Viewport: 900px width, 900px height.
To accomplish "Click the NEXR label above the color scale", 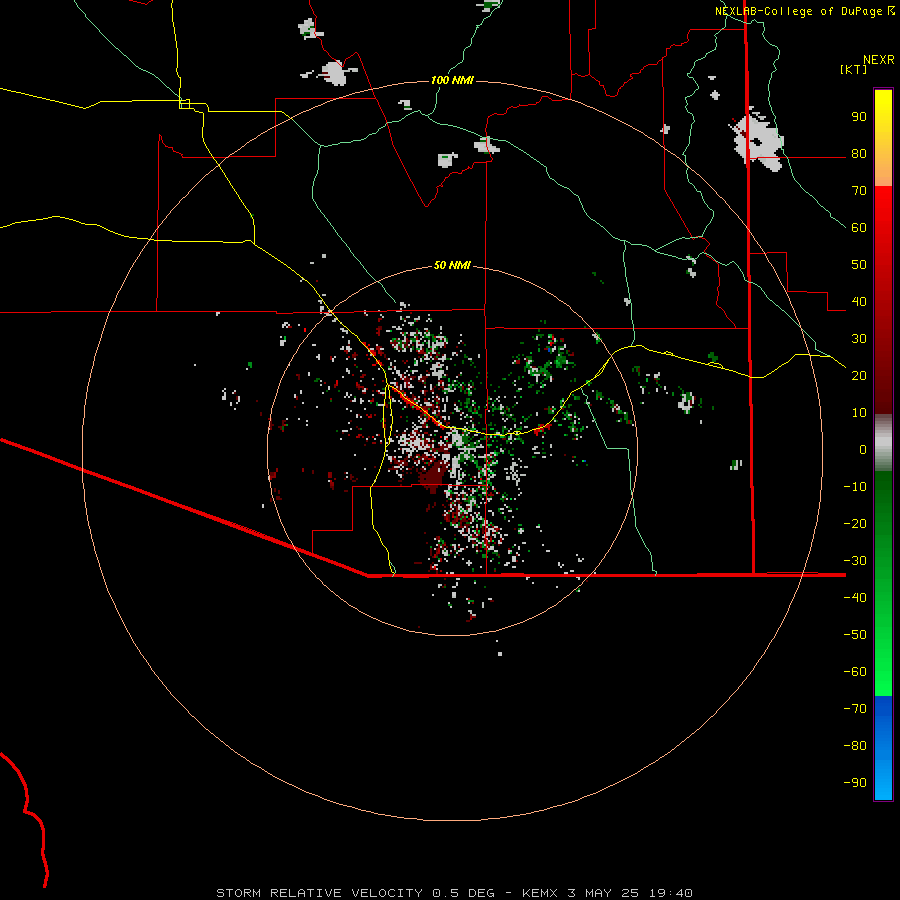I will 879,60.
